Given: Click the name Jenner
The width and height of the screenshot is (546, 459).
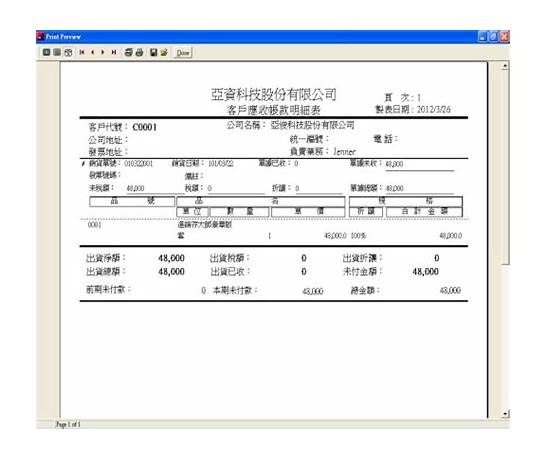Looking at the screenshot, I should 344,152.
